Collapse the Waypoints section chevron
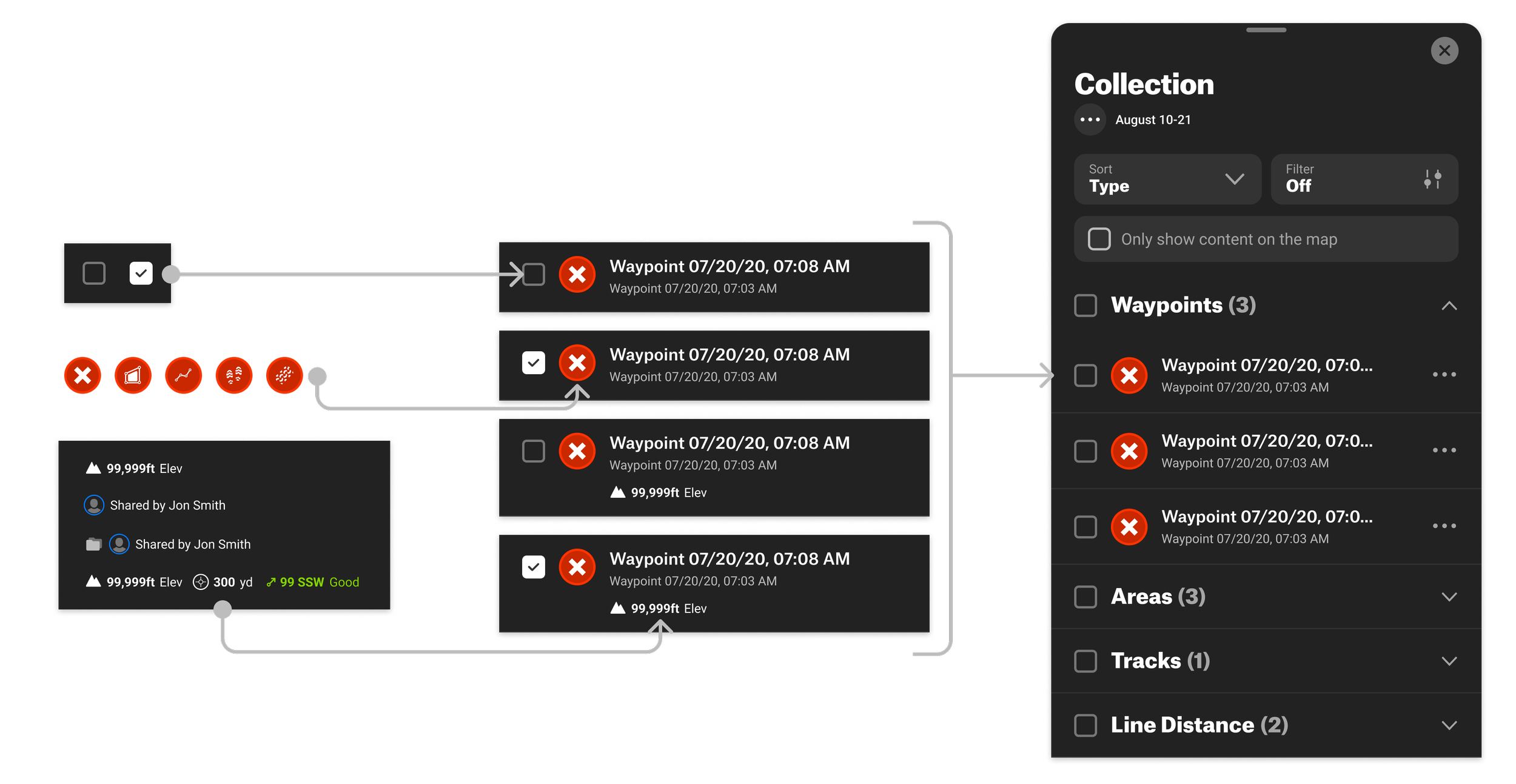 tap(1449, 306)
